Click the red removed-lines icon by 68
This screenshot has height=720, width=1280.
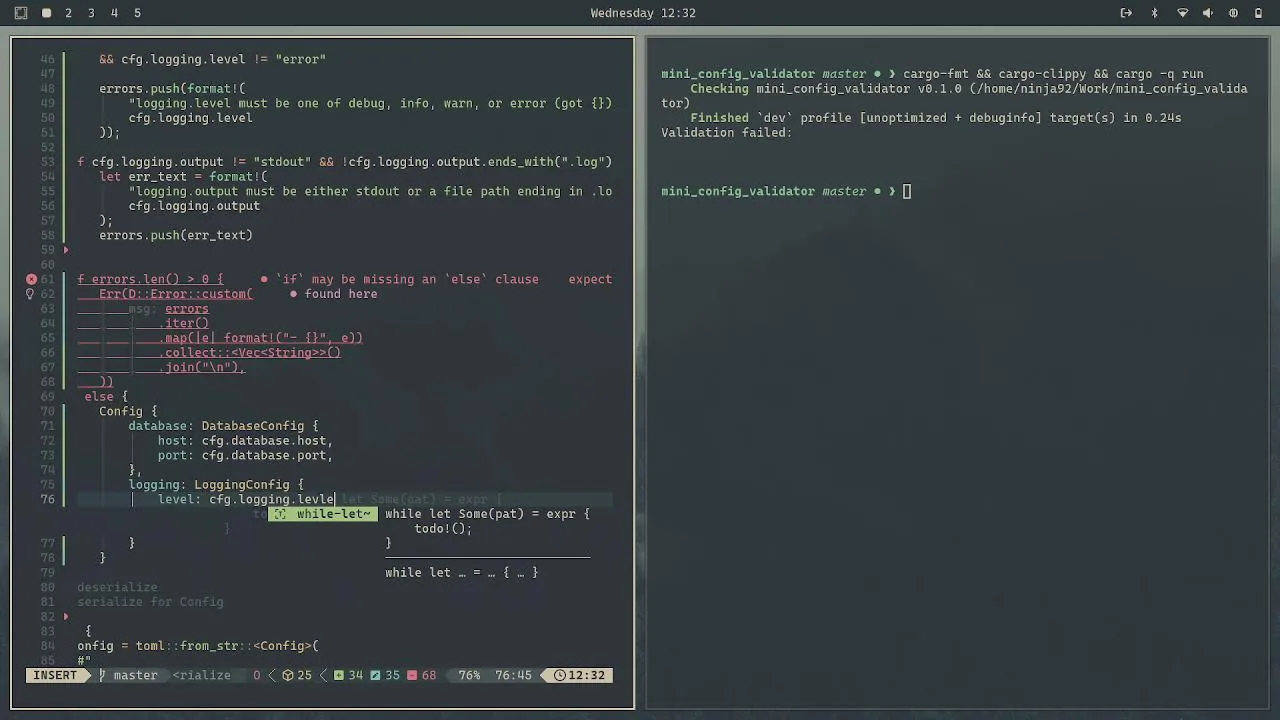[411, 675]
